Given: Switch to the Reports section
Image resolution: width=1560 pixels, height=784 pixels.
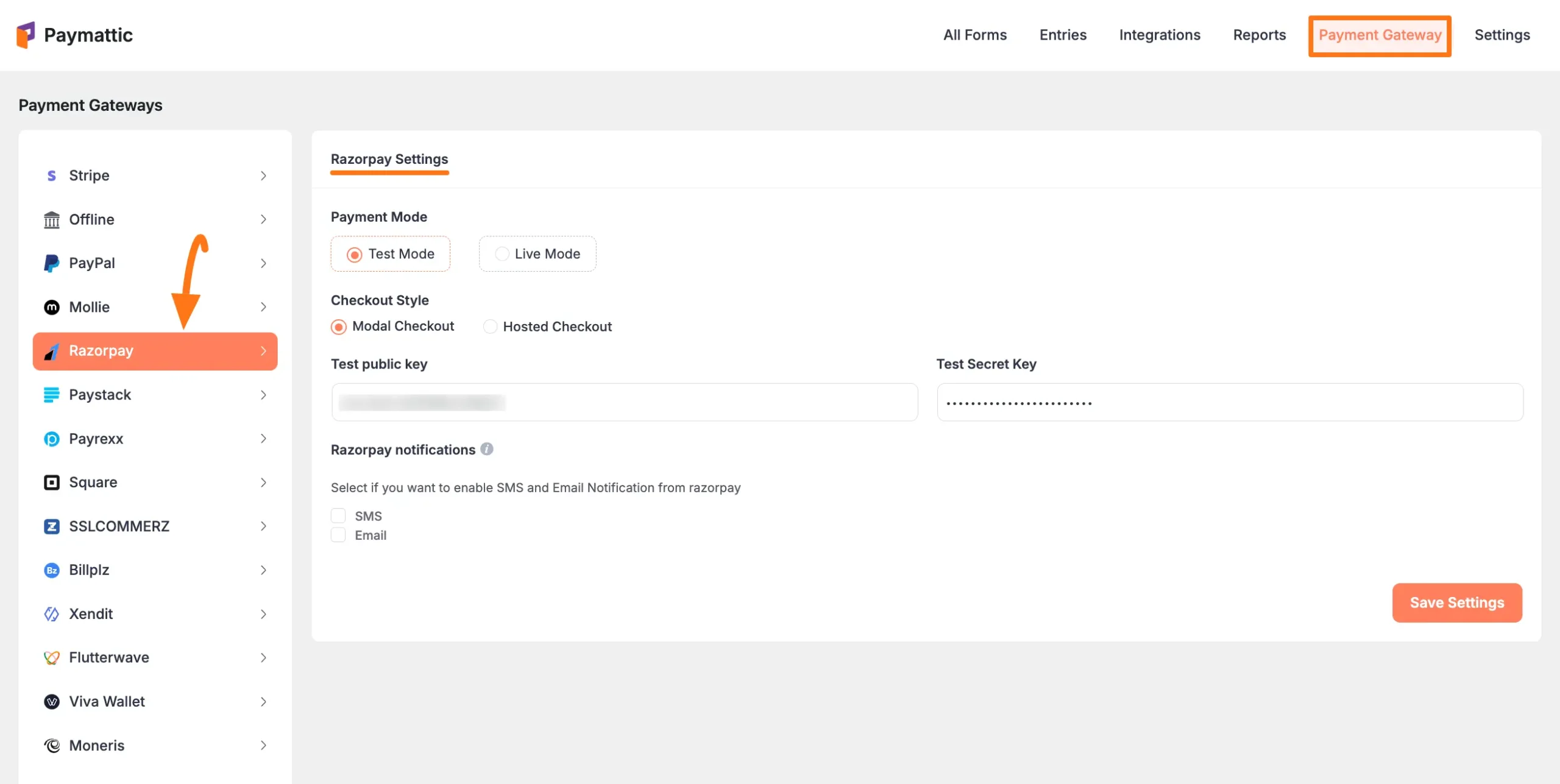Looking at the screenshot, I should click(1259, 35).
